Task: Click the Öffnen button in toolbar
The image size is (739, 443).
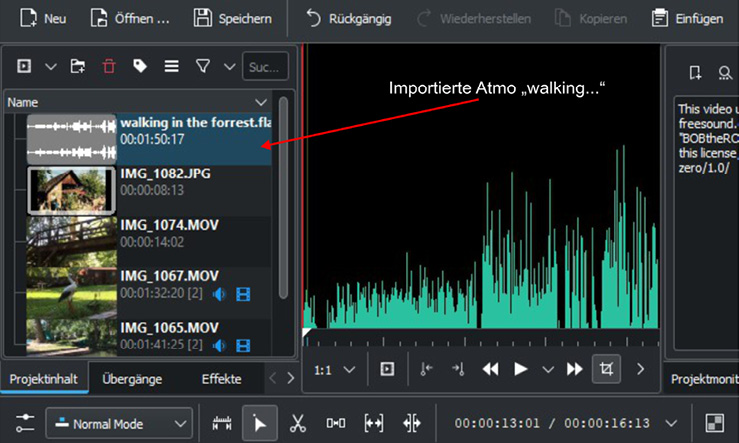Action: 129,18
